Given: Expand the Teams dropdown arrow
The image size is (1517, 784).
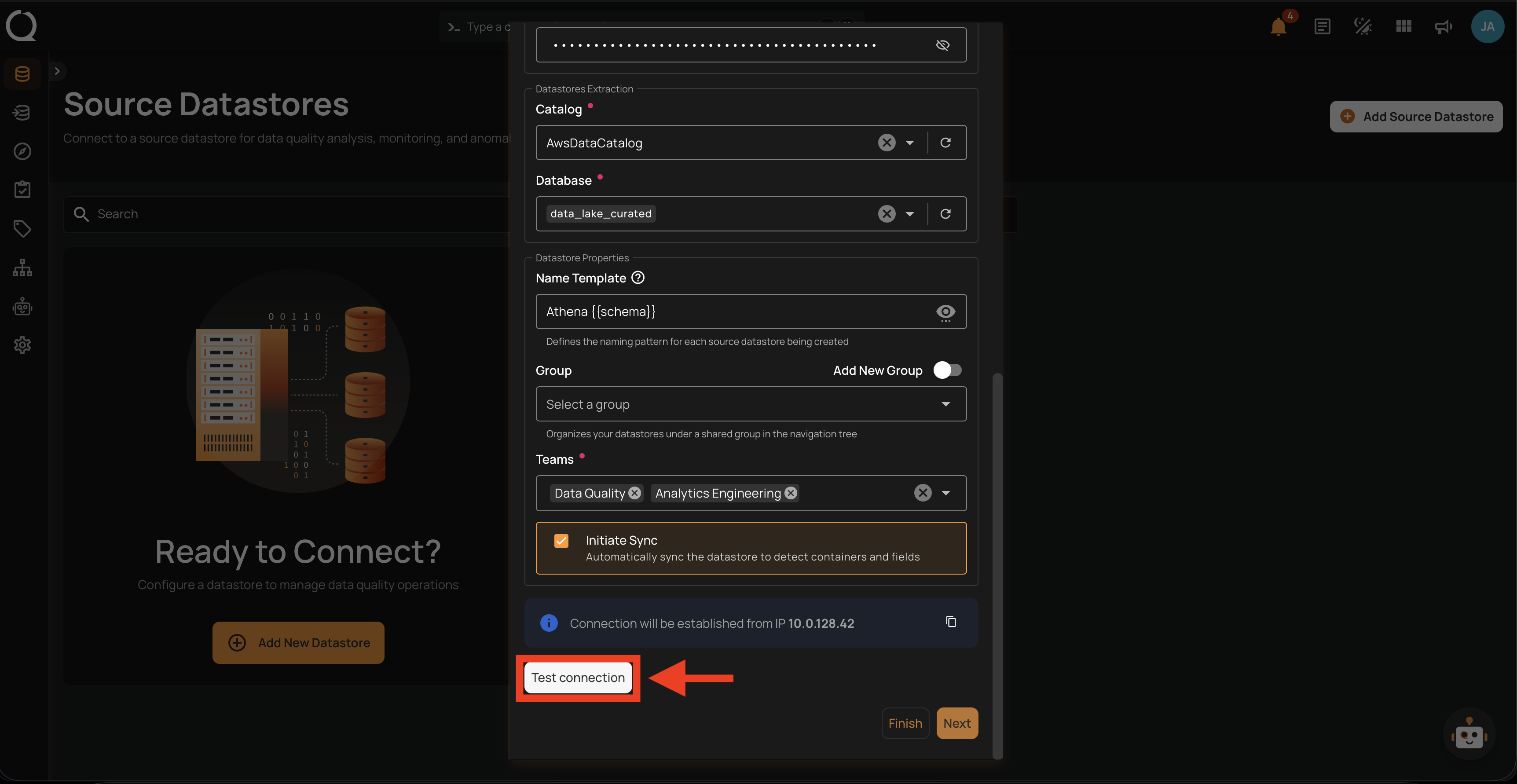Looking at the screenshot, I should [945, 493].
